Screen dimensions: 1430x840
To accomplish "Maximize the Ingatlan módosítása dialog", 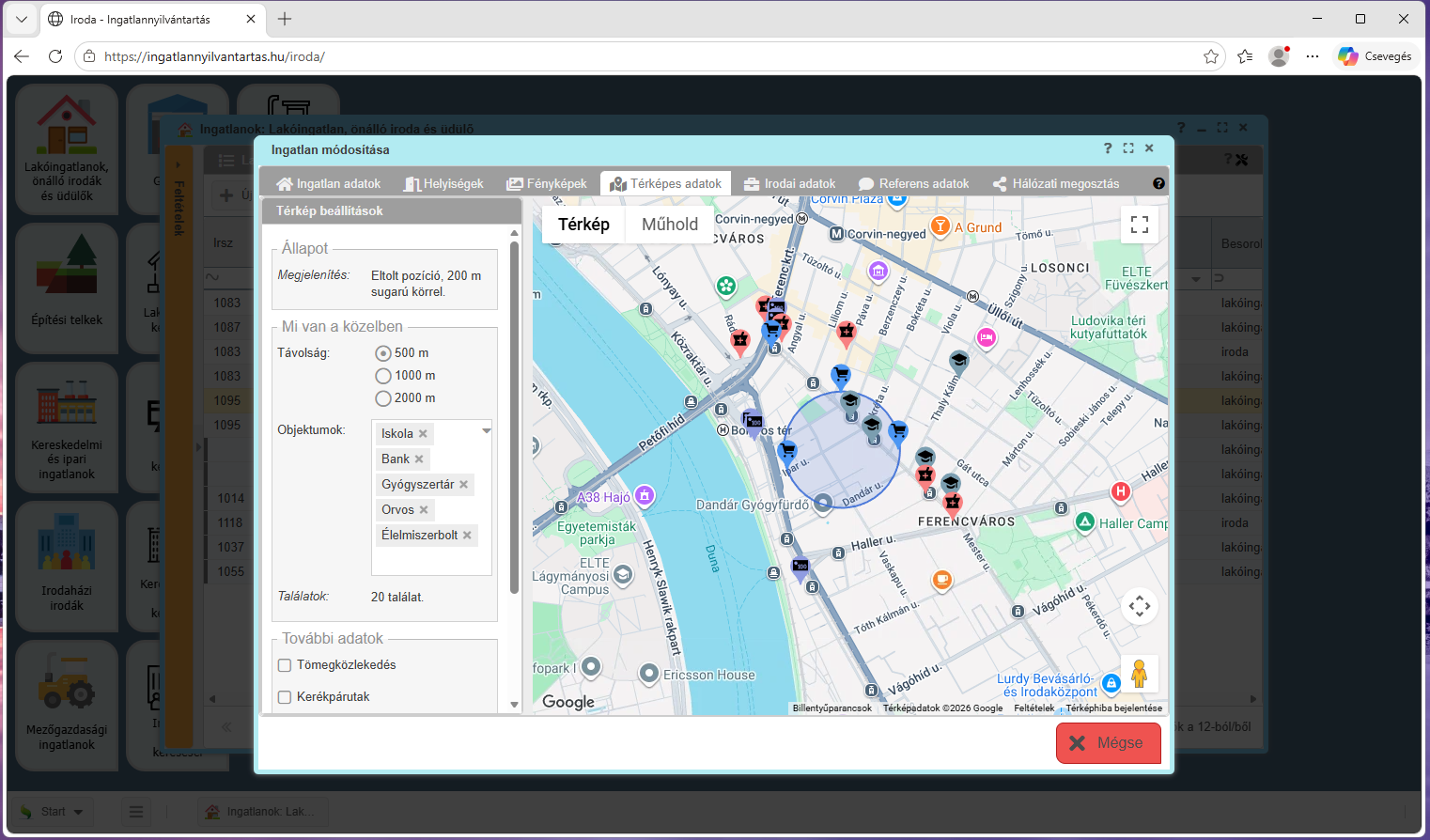I will [x=1128, y=148].
